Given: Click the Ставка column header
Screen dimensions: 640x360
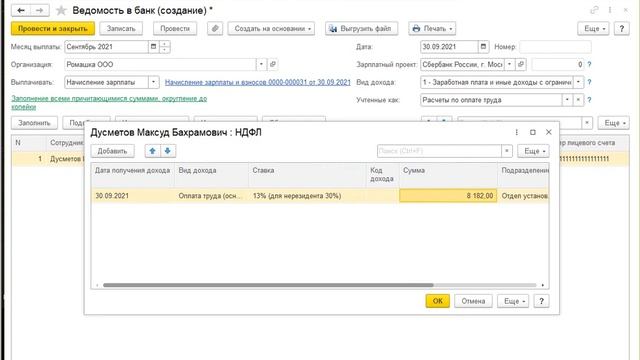Looking at the screenshot, I should coord(307,175).
